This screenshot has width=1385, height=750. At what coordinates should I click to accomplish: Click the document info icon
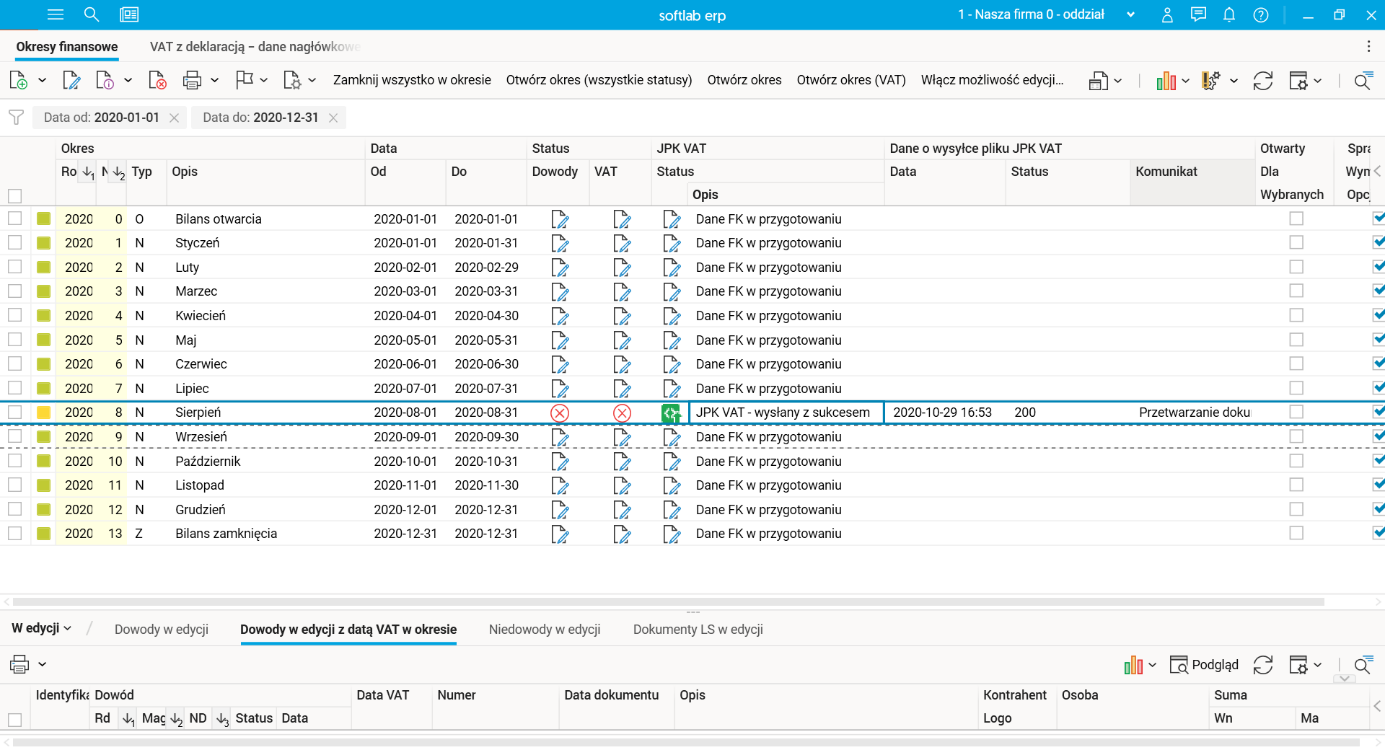pyautogui.click(x=105, y=80)
